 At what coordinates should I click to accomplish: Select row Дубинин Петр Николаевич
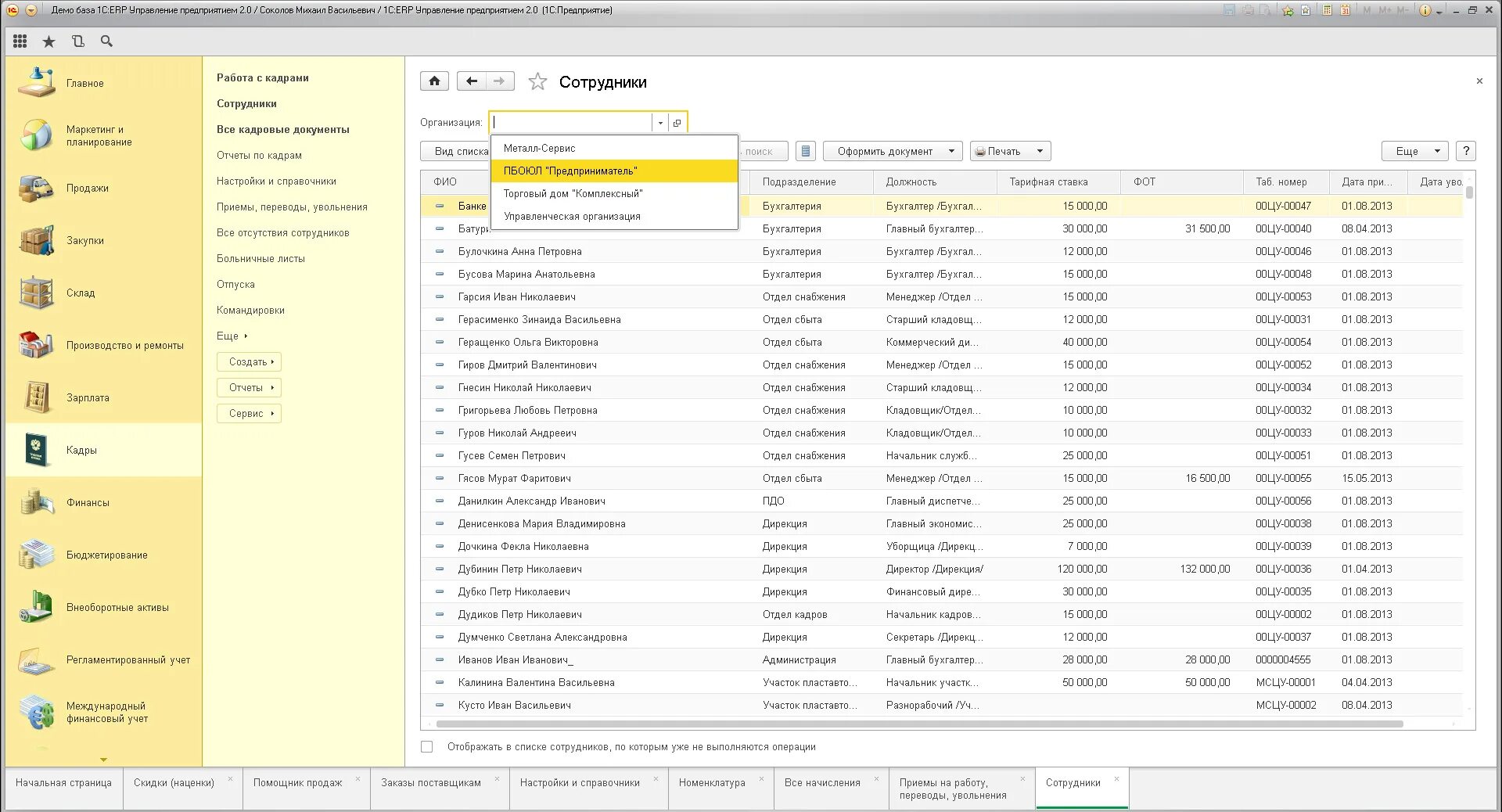click(942, 569)
